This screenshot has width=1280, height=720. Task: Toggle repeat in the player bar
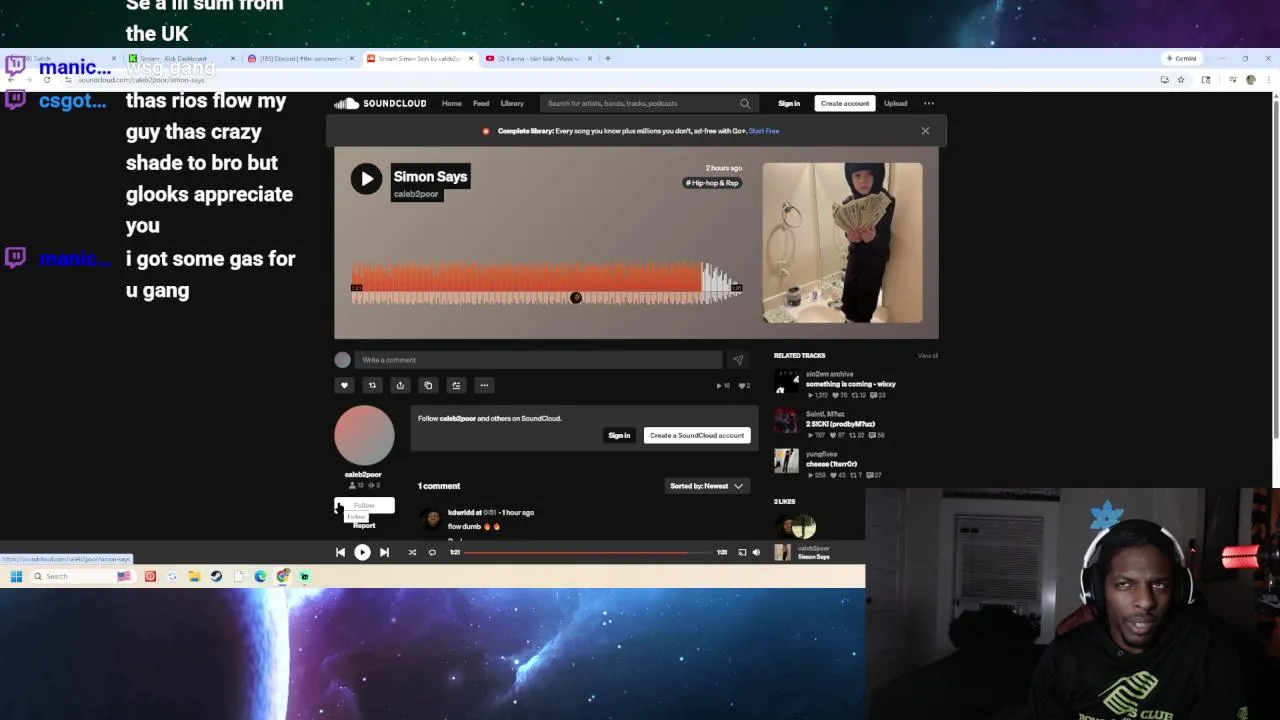click(432, 552)
